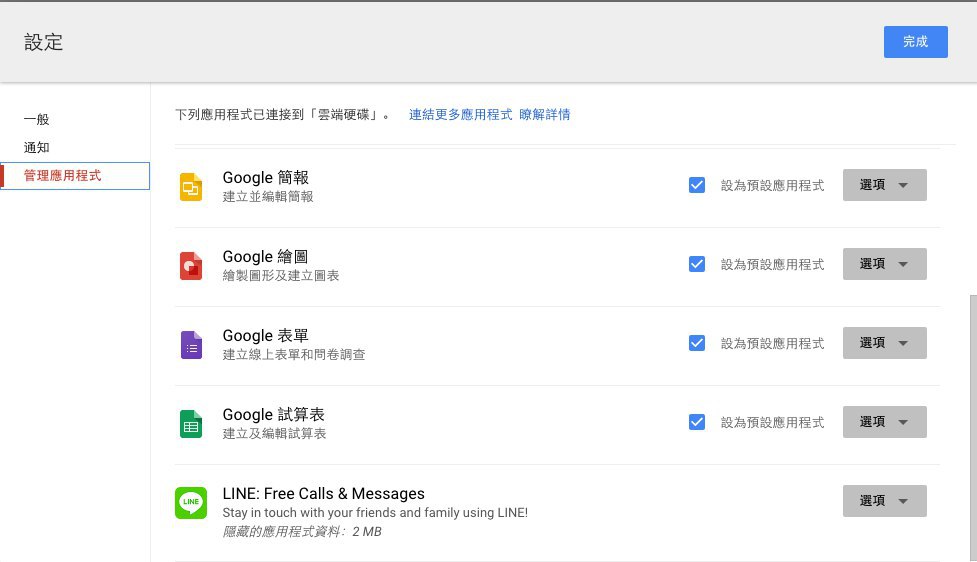Click the Google 簡報 slides icon

[191, 187]
